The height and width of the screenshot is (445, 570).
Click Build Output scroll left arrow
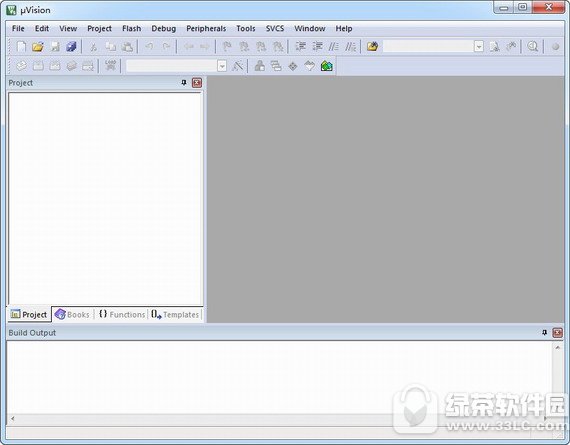tap(13, 419)
